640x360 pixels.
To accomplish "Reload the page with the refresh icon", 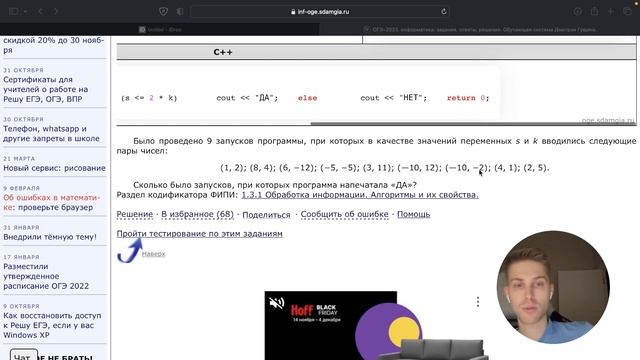I will (x=444, y=12).
